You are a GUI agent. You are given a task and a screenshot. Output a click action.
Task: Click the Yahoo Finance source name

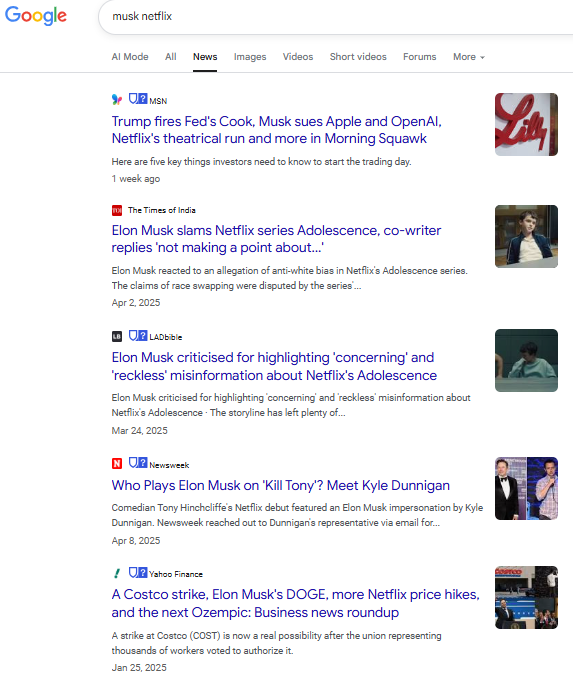pyautogui.click(x=176, y=574)
